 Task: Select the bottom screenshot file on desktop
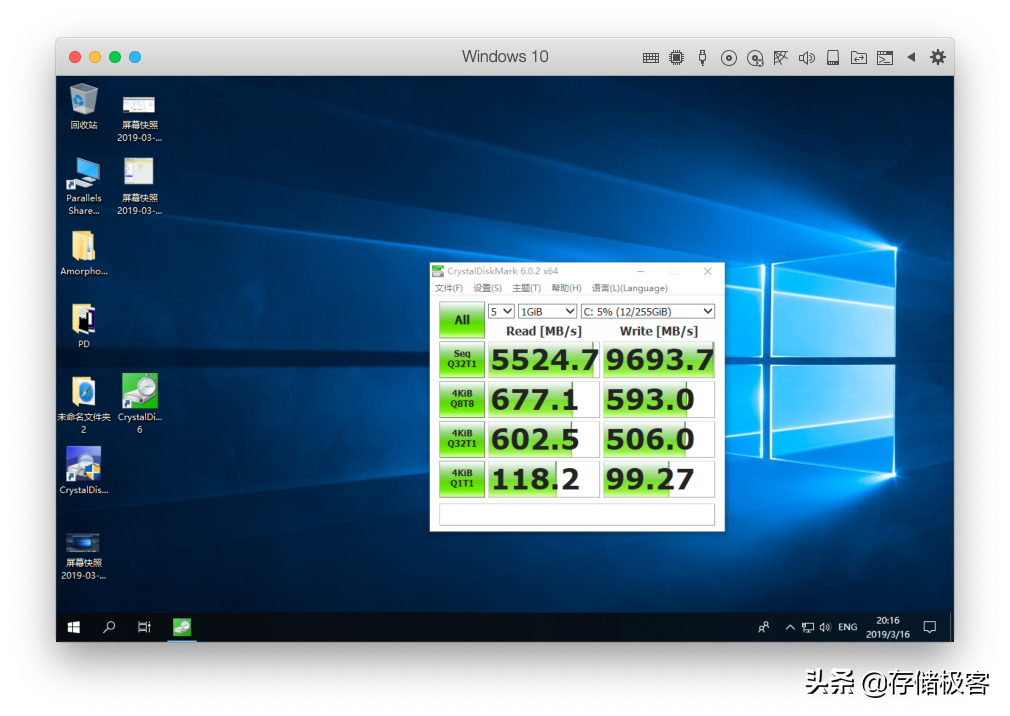click(84, 556)
